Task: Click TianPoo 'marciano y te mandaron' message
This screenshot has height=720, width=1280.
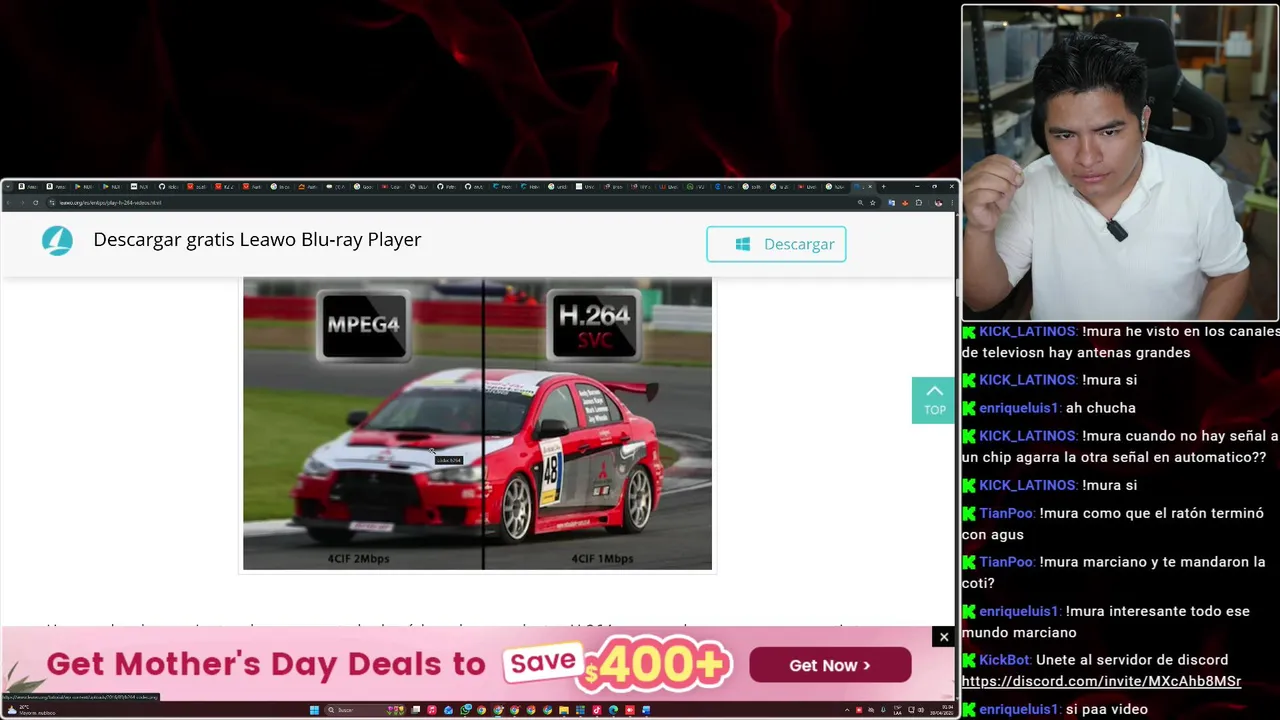Action: [x=1114, y=572]
